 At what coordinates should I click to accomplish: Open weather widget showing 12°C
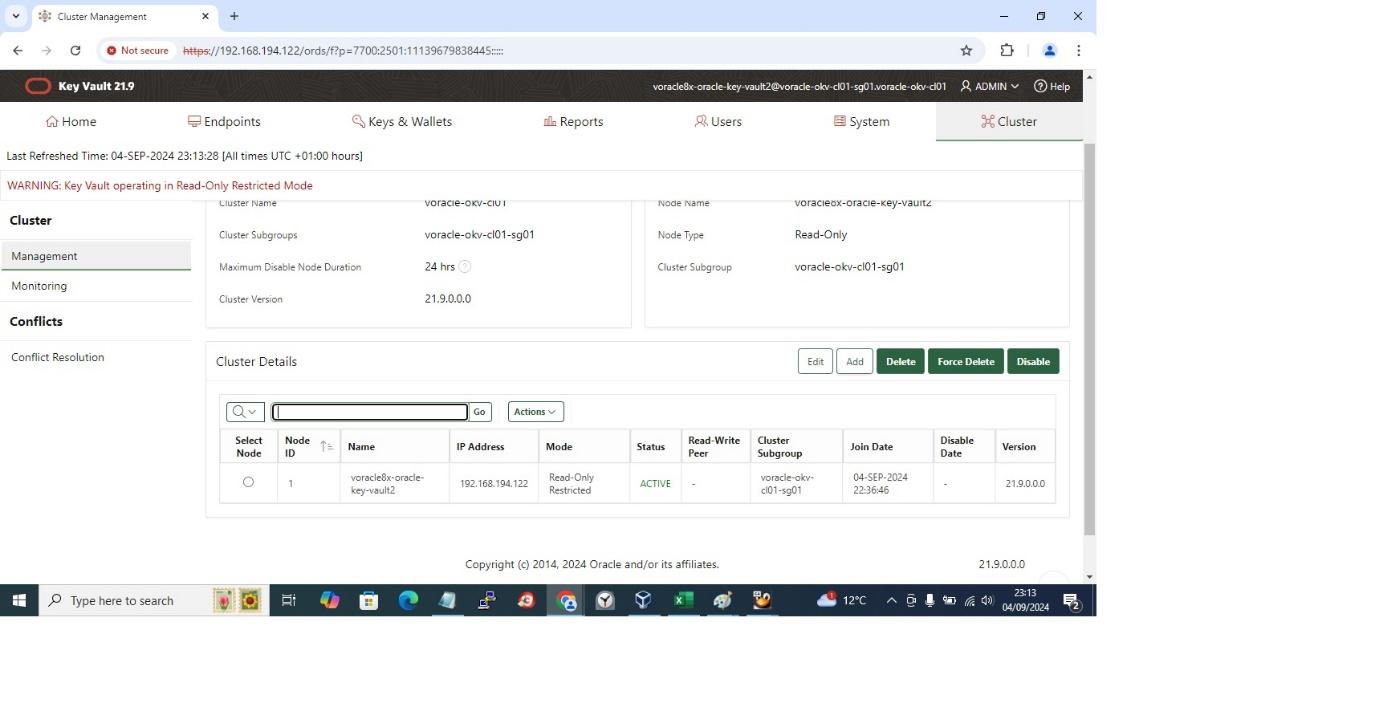tap(842, 600)
